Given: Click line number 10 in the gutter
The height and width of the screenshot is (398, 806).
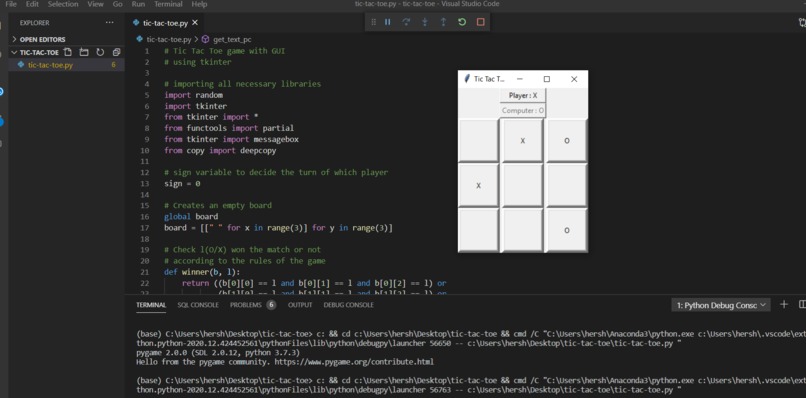Looking at the screenshot, I should coord(144,151).
